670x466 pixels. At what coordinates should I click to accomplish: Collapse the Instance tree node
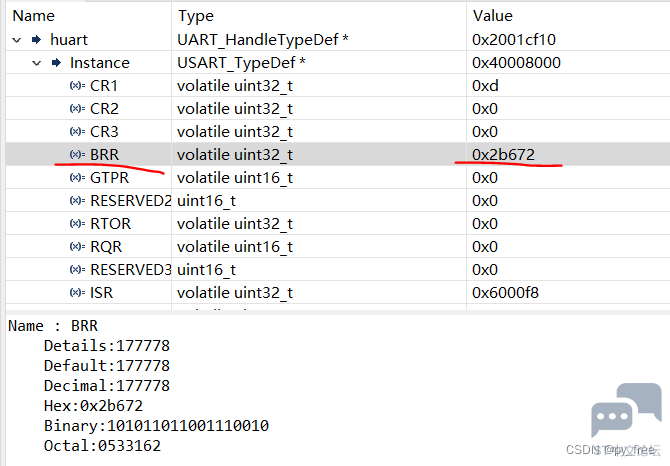[37, 63]
